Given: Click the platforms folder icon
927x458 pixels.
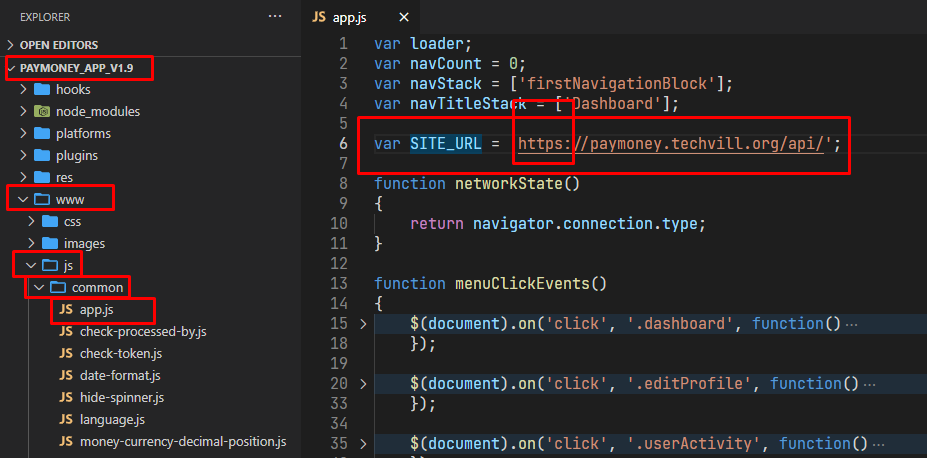Looking at the screenshot, I should (x=42, y=133).
